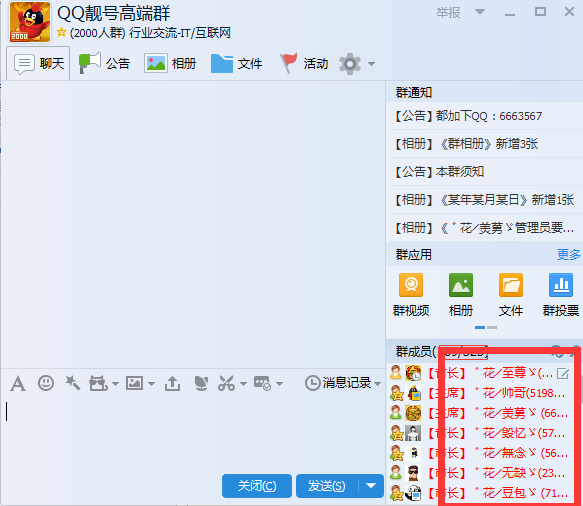Expand the send button options arrow

click(371, 486)
